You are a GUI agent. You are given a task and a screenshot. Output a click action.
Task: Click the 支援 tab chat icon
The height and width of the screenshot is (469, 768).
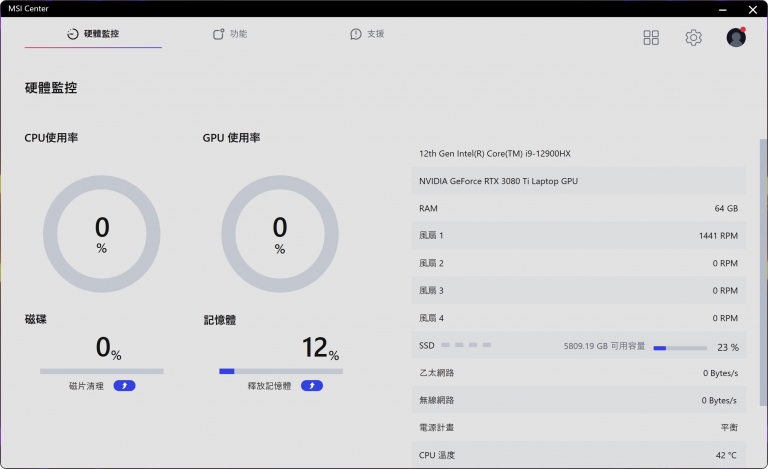coord(356,34)
